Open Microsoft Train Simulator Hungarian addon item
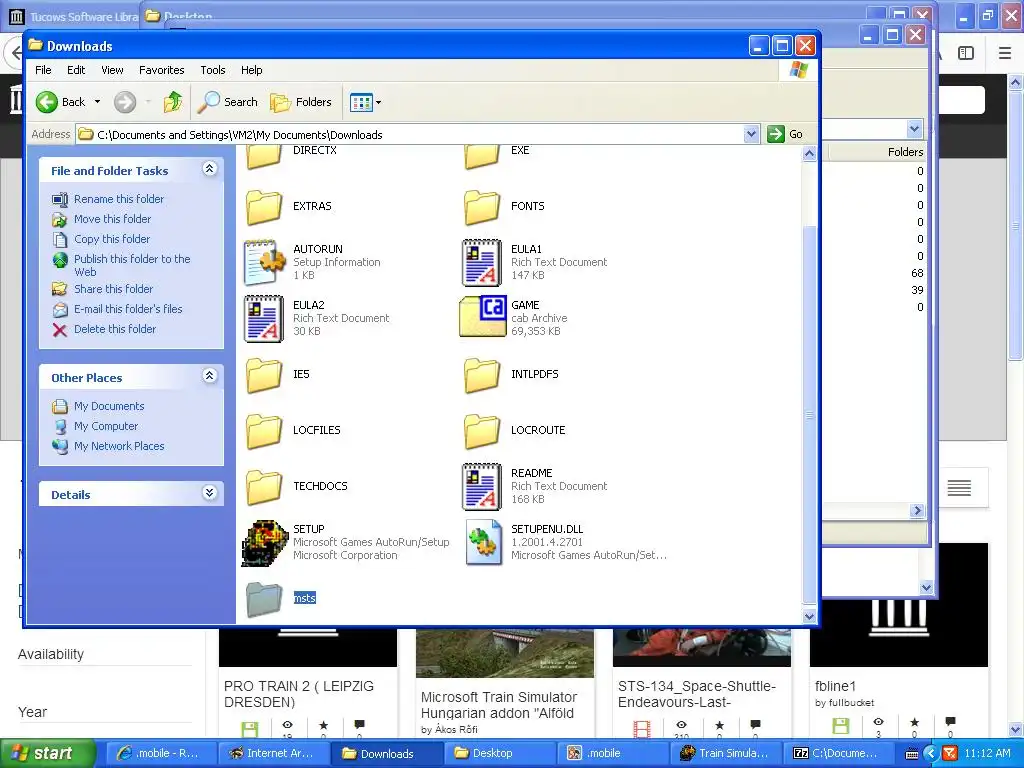 click(x=499, y=705)
